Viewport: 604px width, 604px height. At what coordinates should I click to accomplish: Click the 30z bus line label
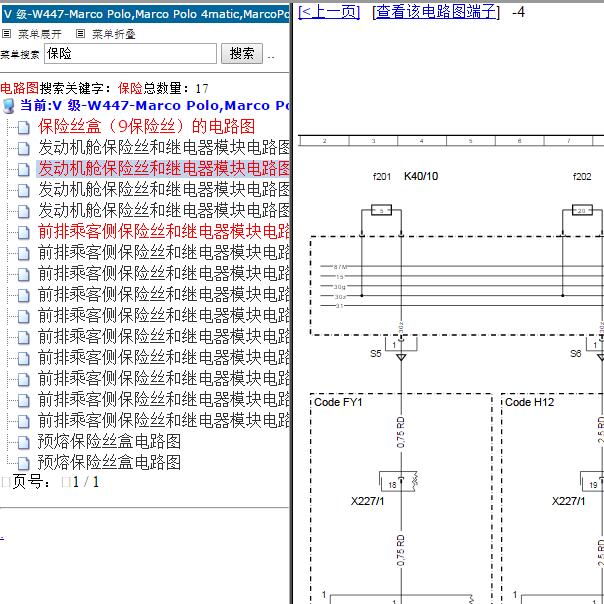(x=340, y=297)
